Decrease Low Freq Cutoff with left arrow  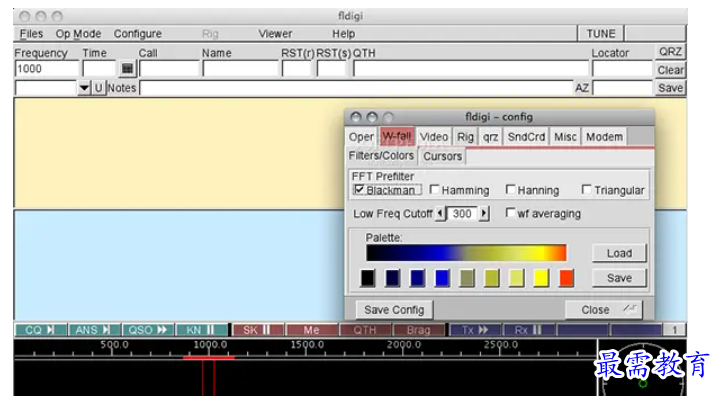(441, 213)
